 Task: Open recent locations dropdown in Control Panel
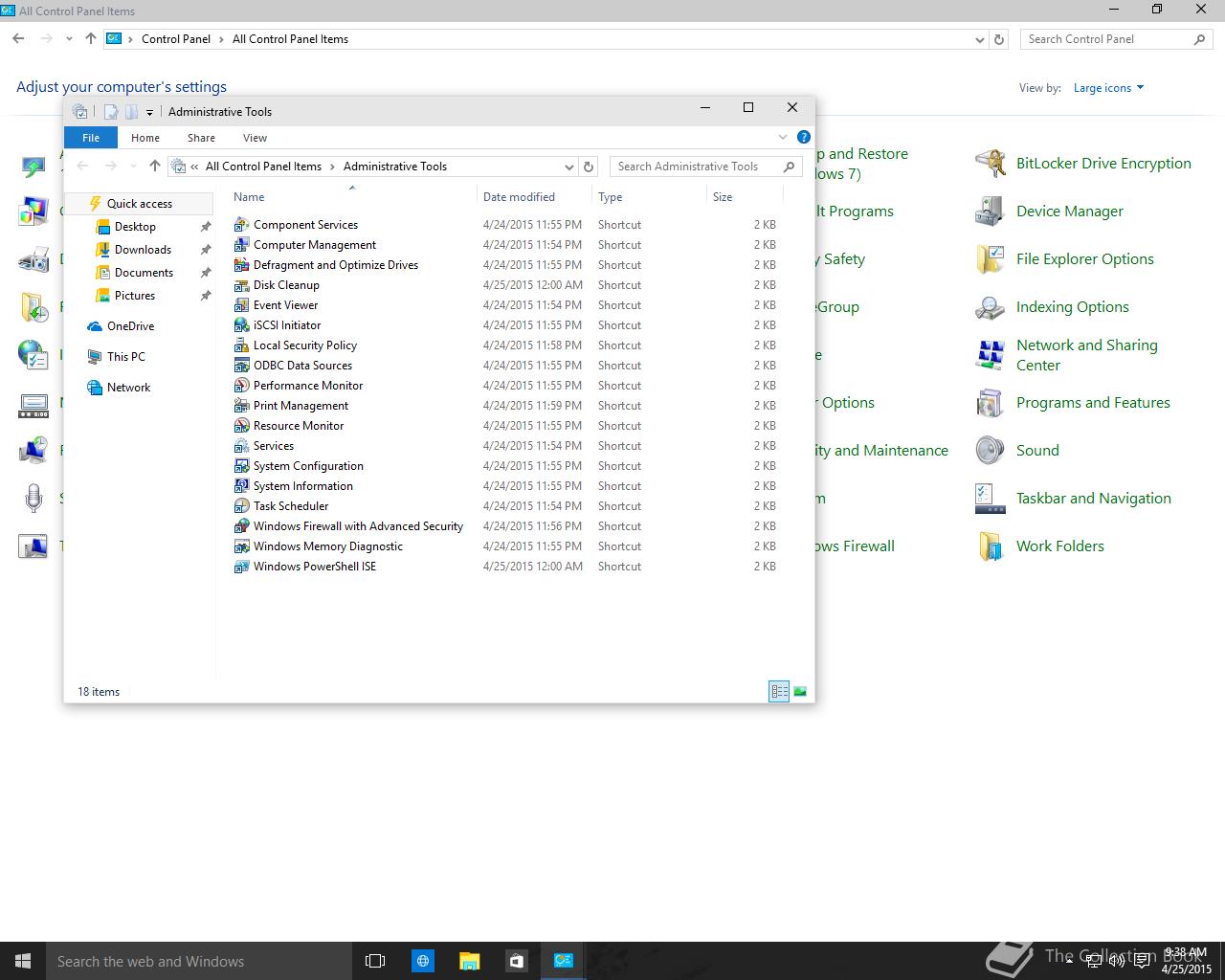[69, 39]
